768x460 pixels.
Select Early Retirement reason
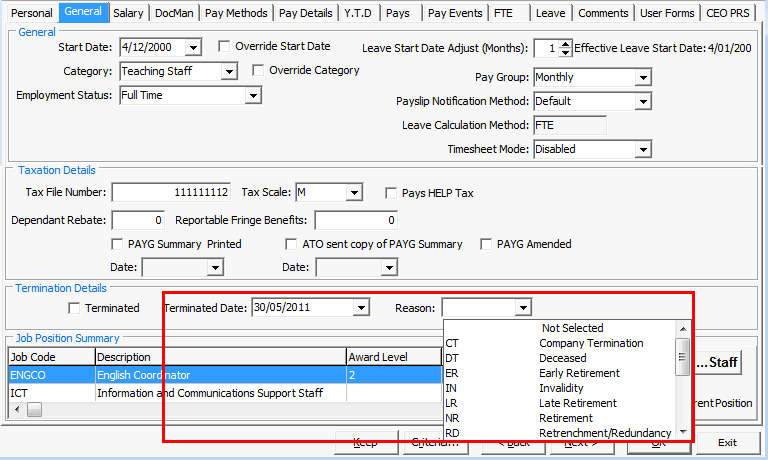click(559, 373)
